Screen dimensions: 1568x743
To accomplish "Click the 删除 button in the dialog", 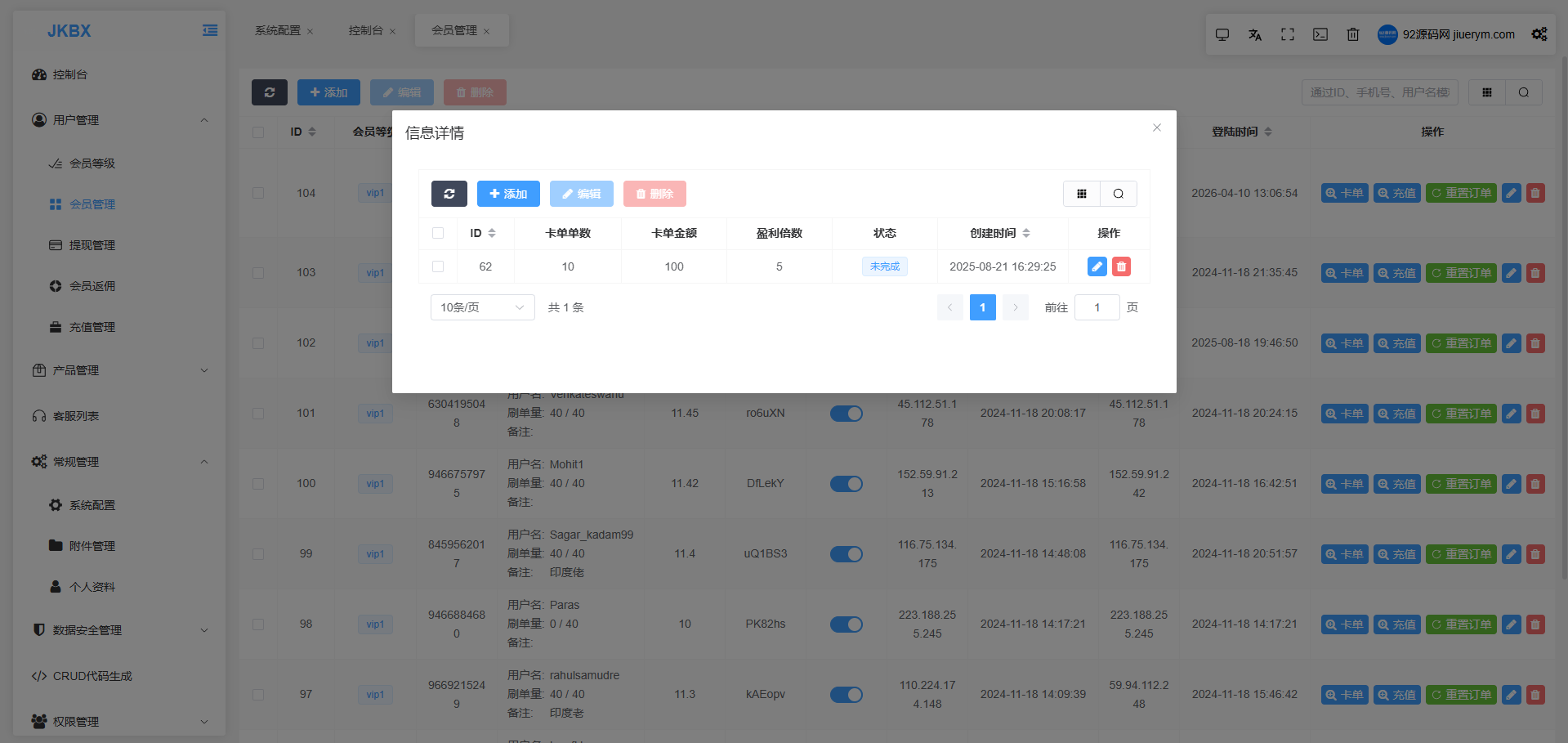I will (x=654, y=194).
